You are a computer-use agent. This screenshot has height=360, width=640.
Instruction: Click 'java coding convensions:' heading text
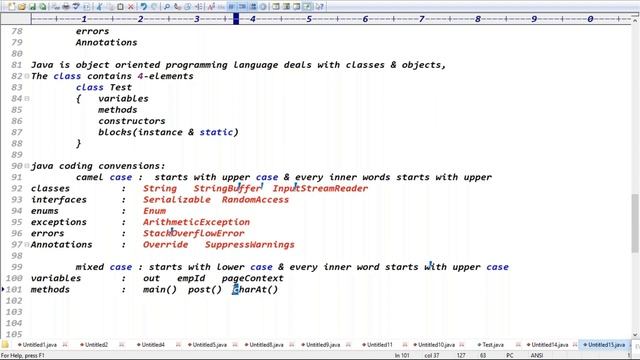point(98,166)
